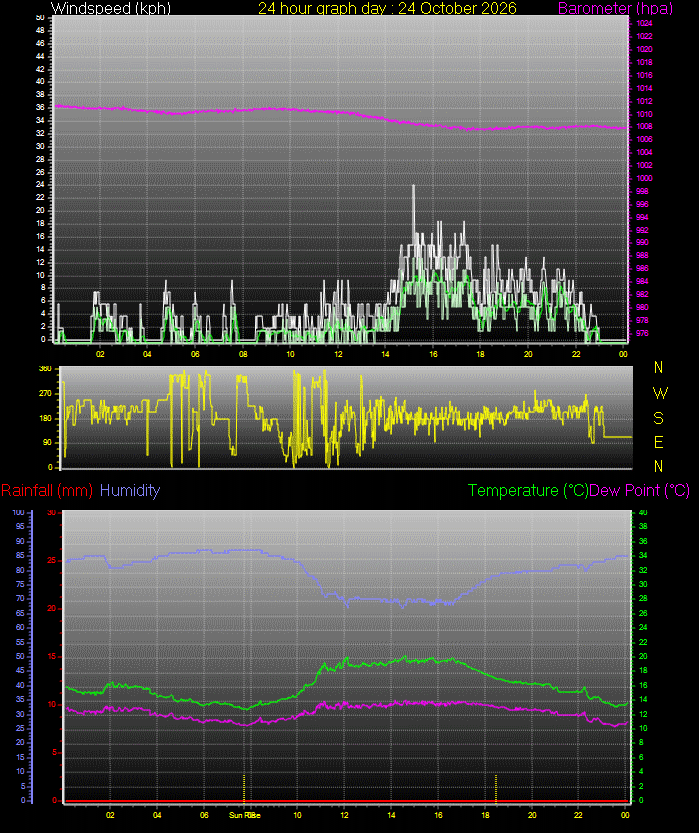Click the "Sun Rise" label on bottom time axis
The height and width of the screenshot is (833, 699).
[x=245, y=815]
